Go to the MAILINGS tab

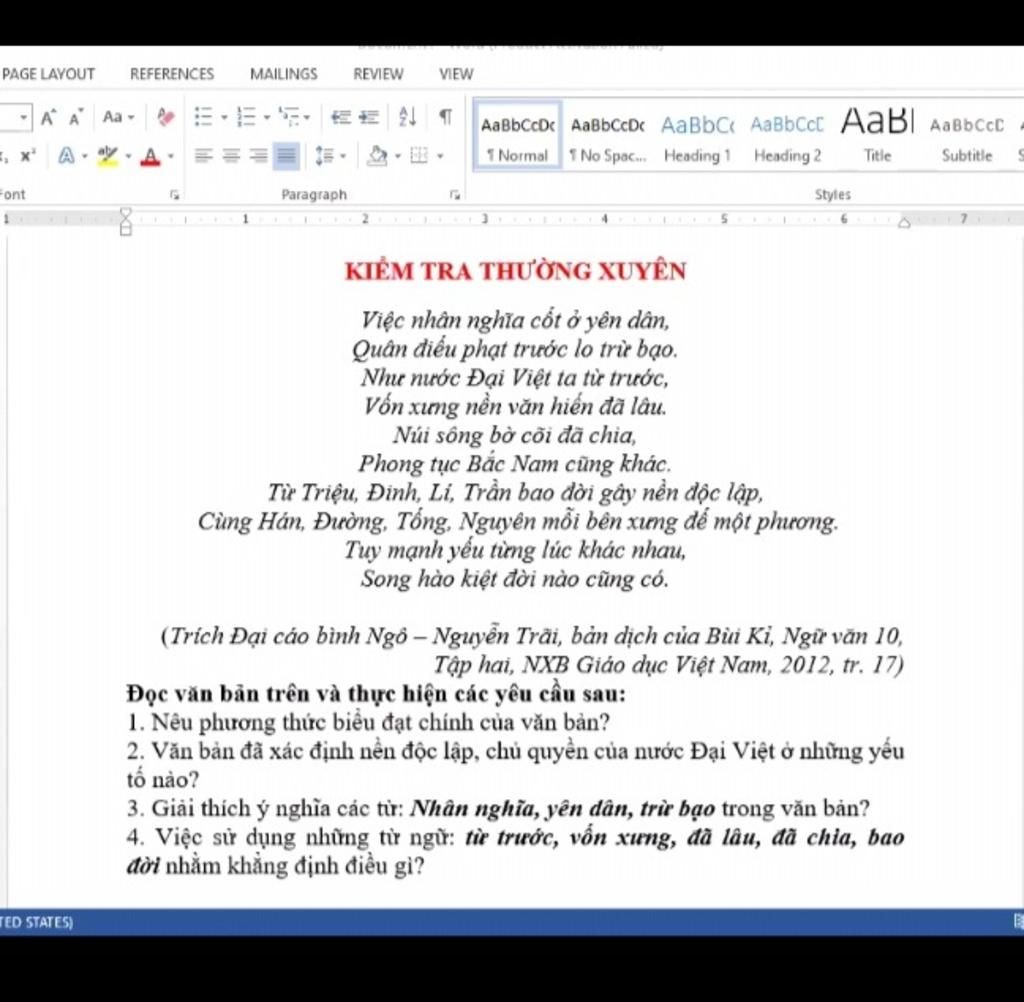click(283, 74)
